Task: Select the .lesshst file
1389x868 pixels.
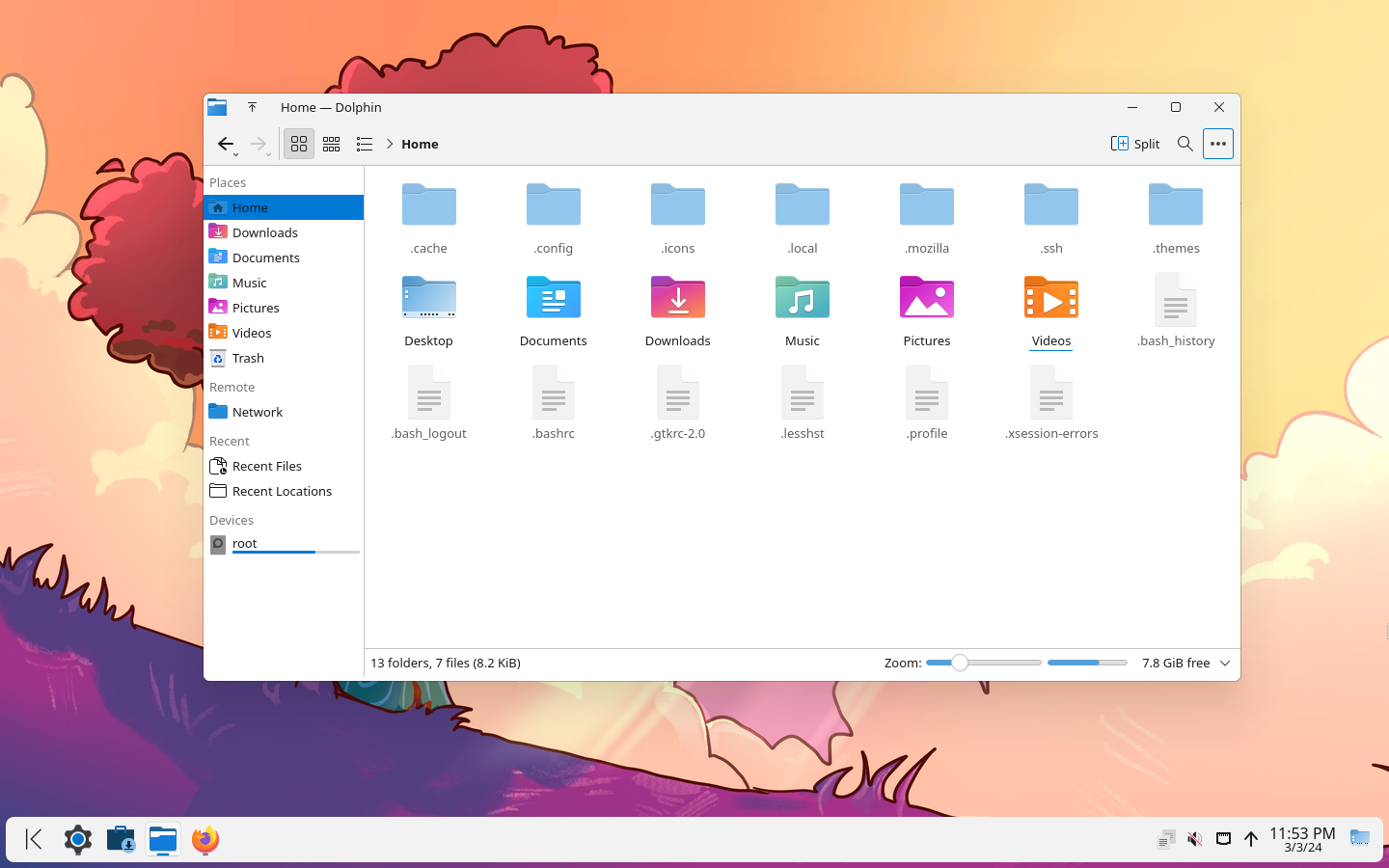Action: (802, 392)
